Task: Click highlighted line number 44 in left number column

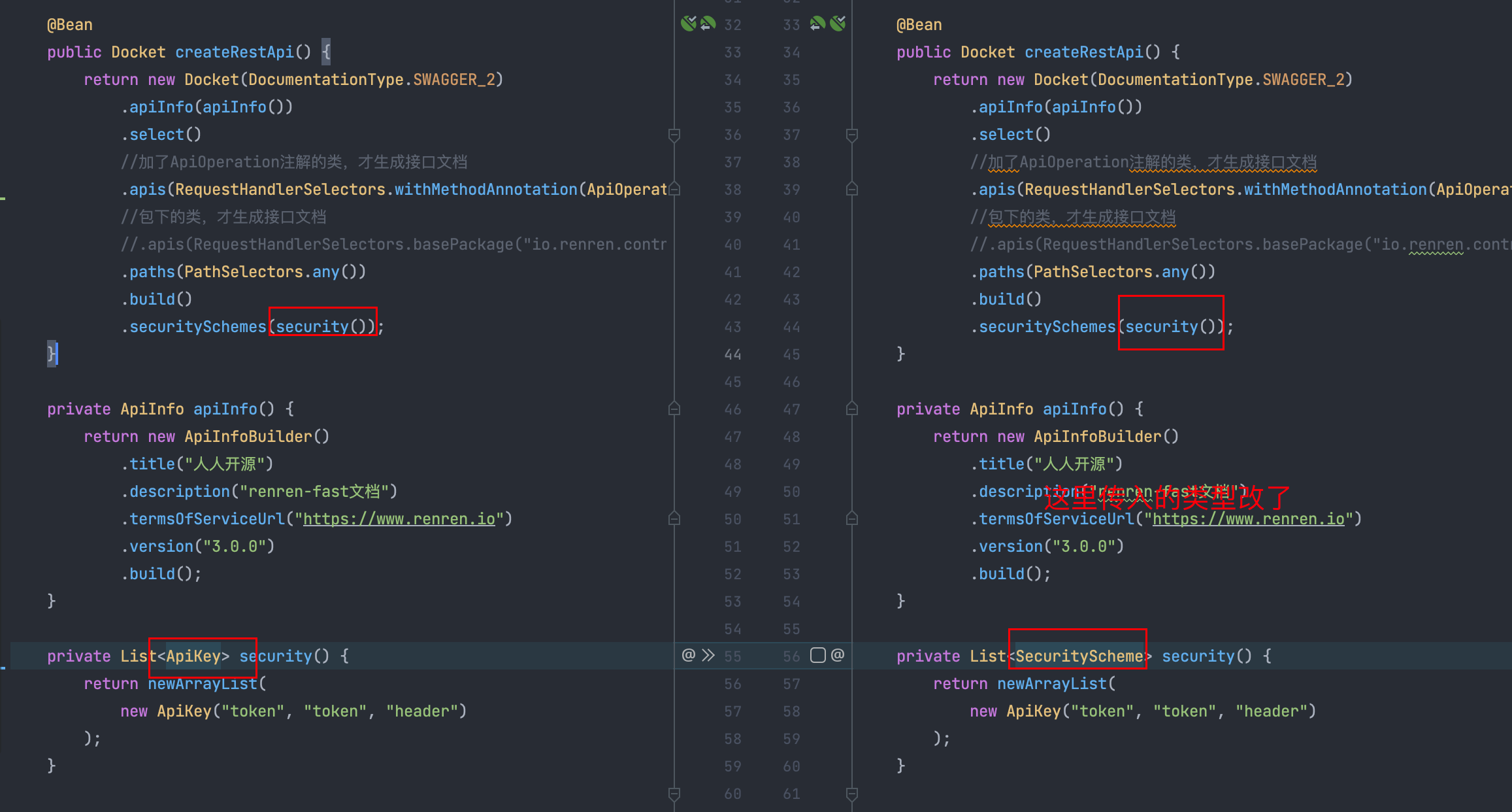Action: (732, 354)
